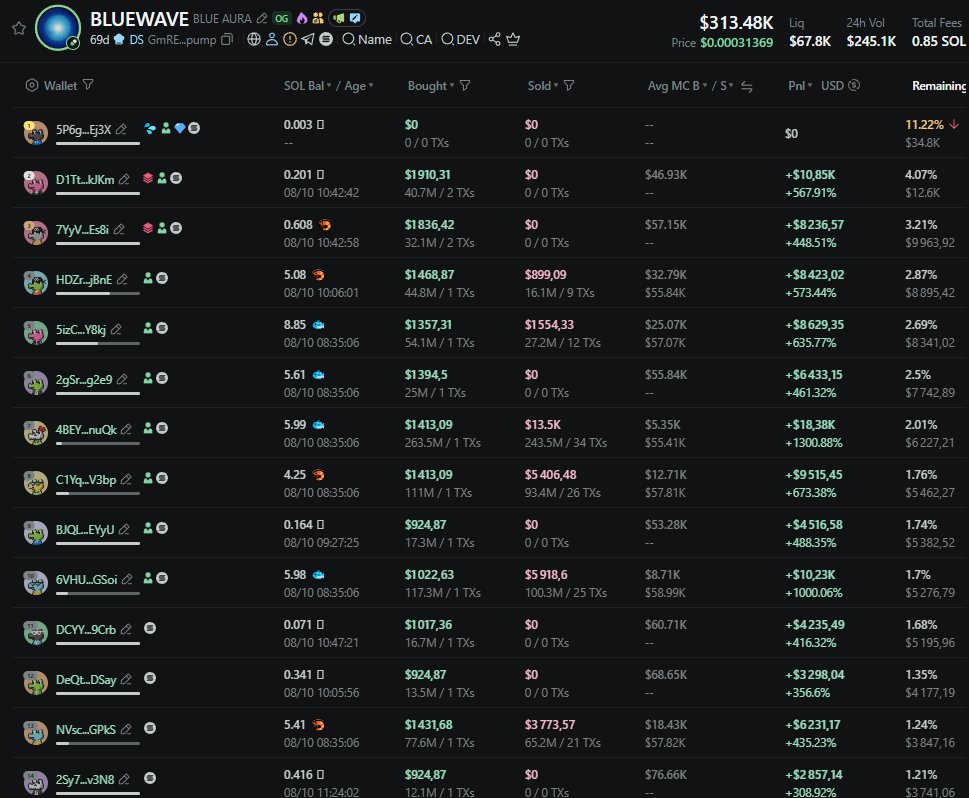
Task: Rename wallet 7YyV...Es8i with pencil icon
Action: click(x=119, y=229)
